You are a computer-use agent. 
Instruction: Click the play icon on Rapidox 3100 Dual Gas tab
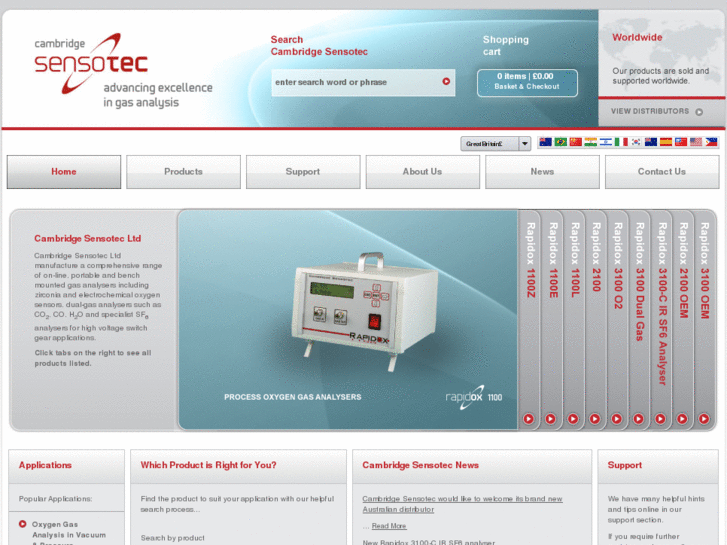click(x=638, y=419)
